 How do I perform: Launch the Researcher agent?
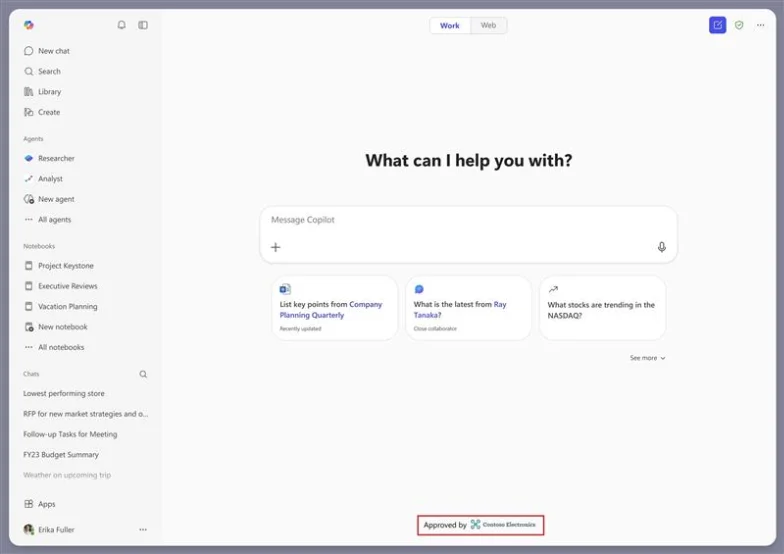[x=49, y=158]
